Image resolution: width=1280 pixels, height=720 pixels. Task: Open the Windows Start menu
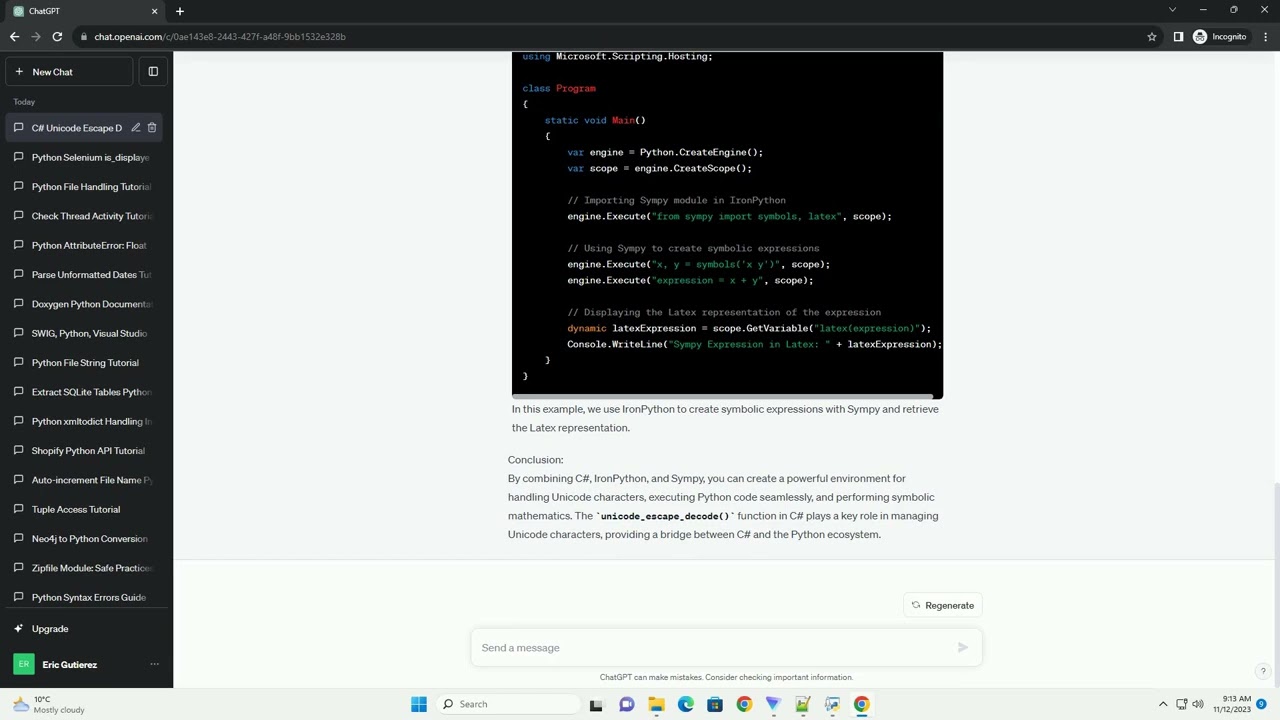[419, 704]
